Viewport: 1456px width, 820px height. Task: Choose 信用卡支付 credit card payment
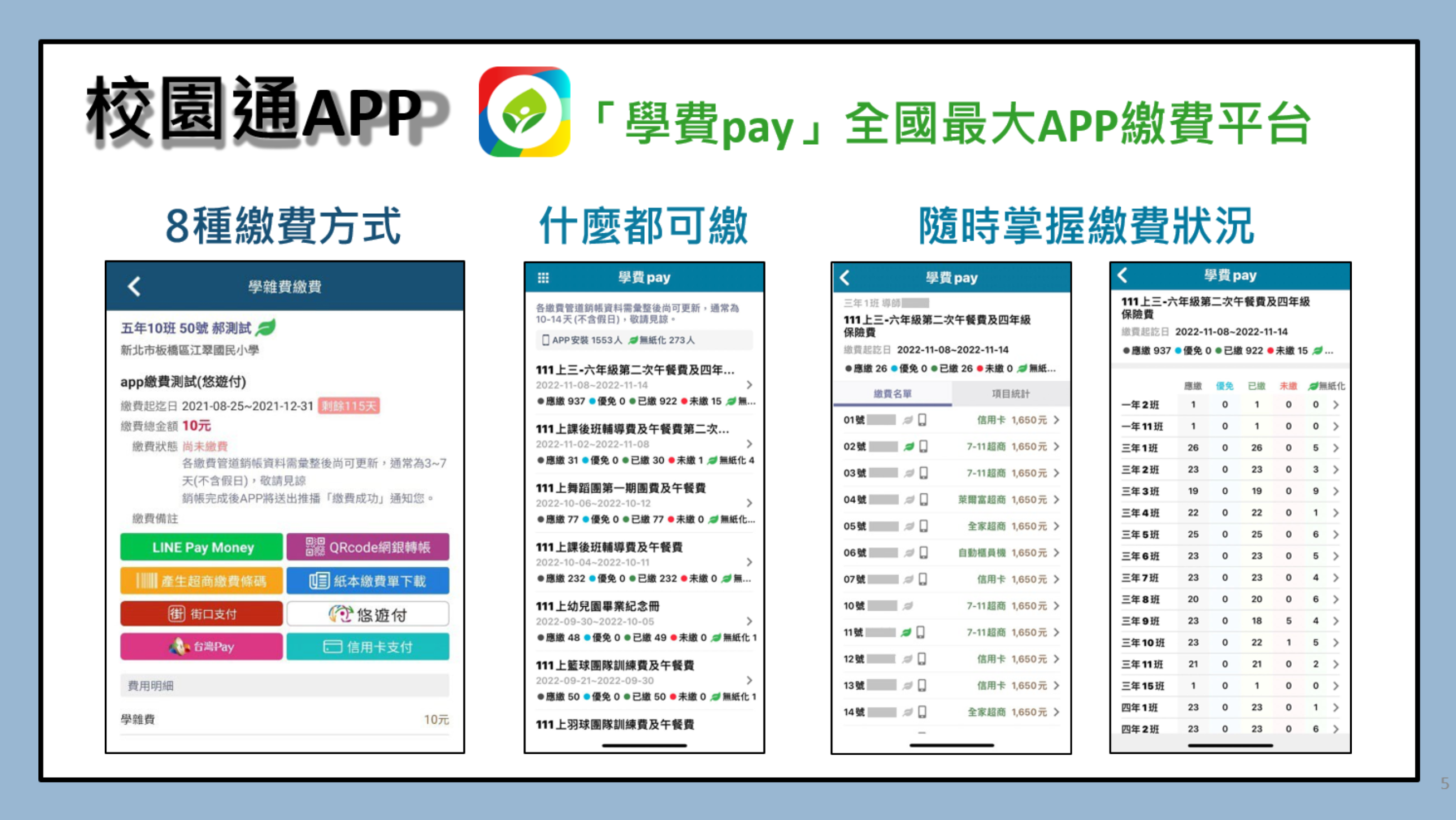(368, 646)
